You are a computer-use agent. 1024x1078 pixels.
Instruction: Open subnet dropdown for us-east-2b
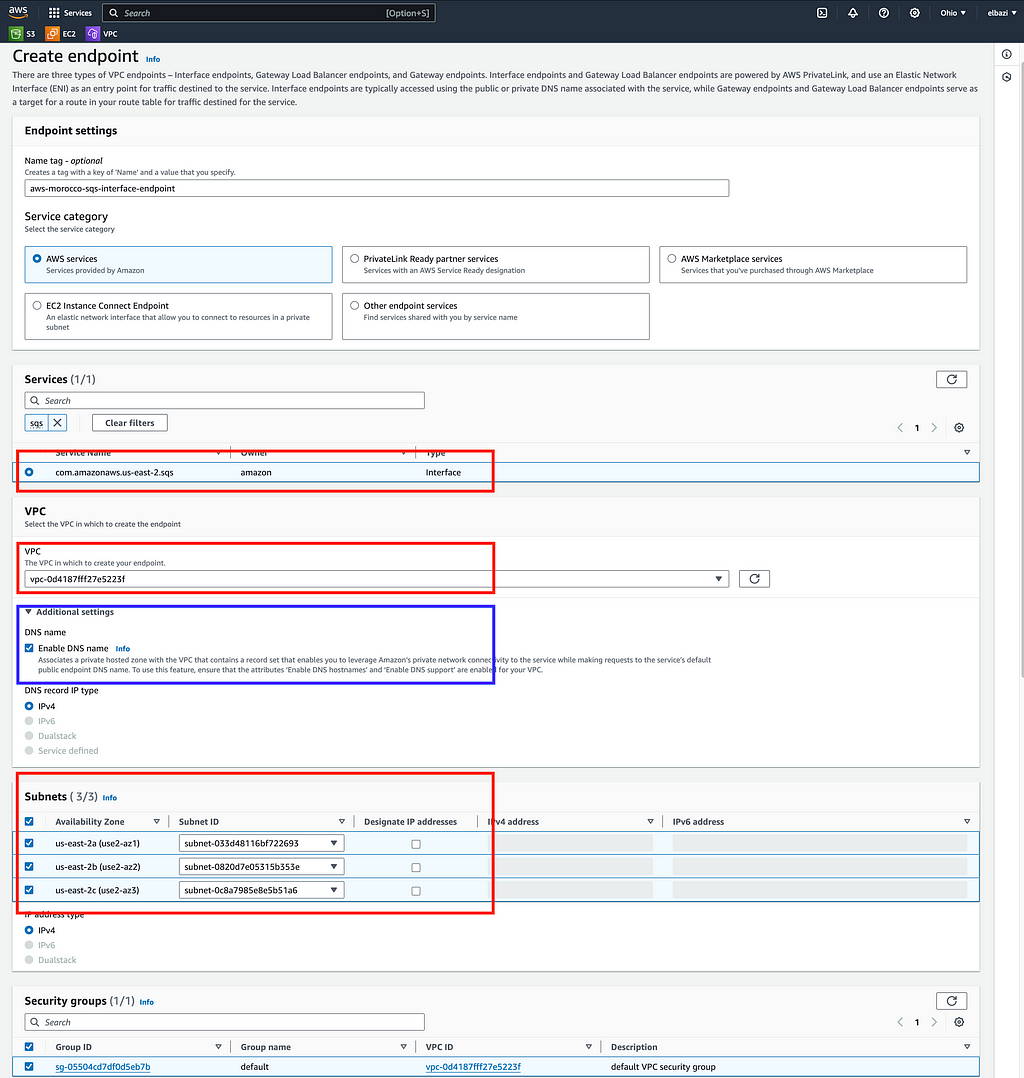point(261,866)
